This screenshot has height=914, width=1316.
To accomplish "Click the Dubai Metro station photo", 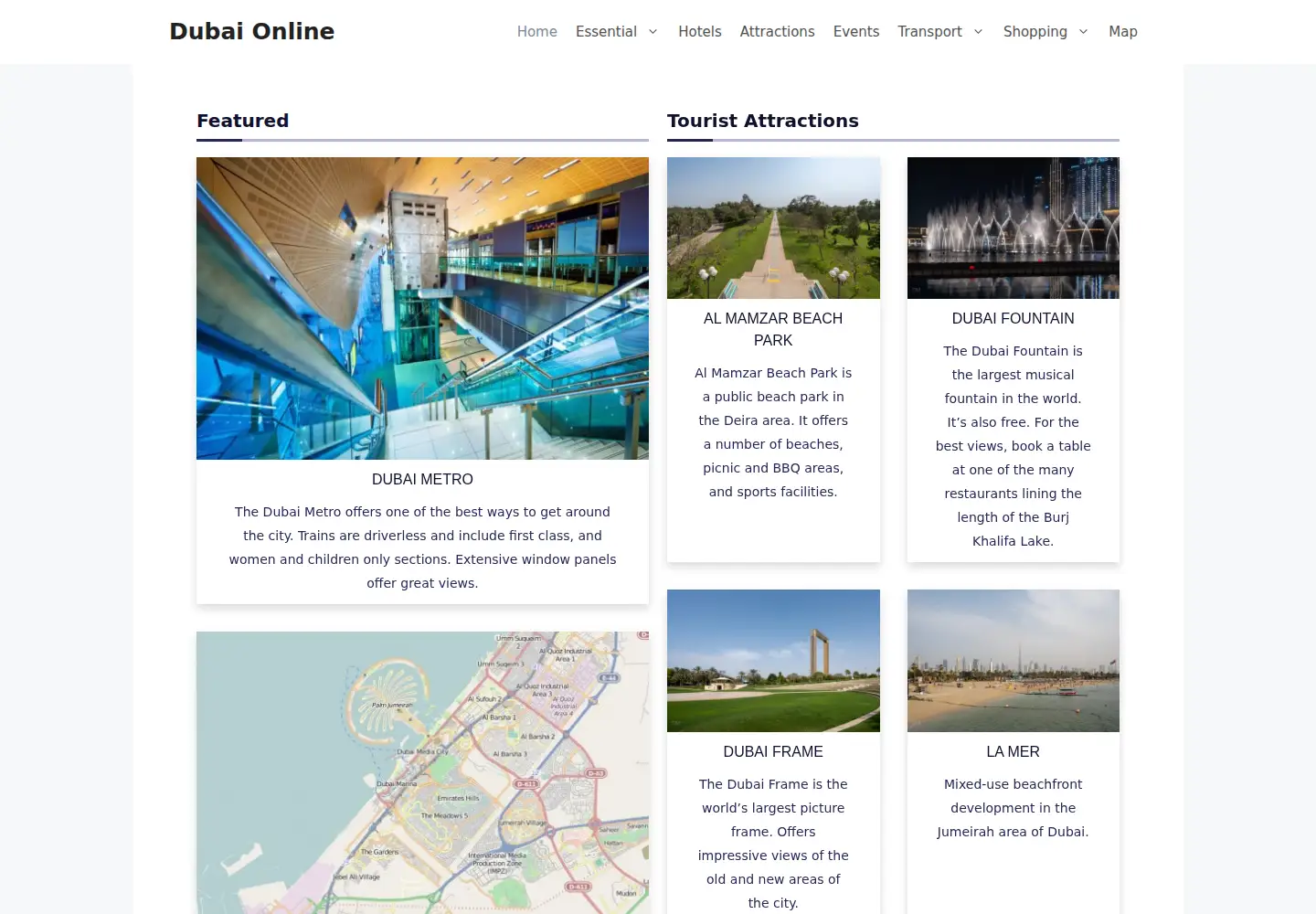I will click(422, 308).
